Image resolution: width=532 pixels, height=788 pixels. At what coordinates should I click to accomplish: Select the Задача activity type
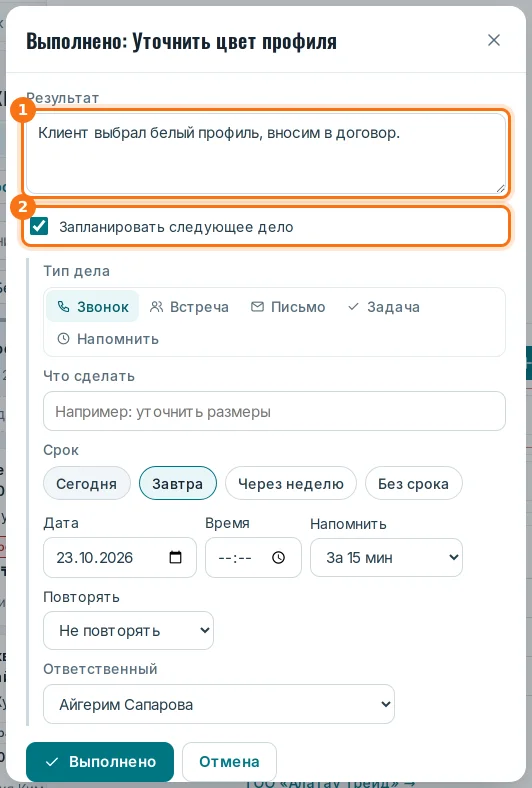384,307
